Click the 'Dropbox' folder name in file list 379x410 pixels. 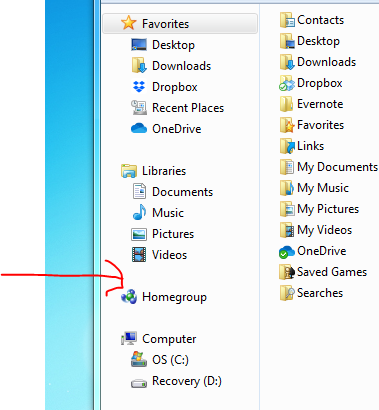pos(320,83)
